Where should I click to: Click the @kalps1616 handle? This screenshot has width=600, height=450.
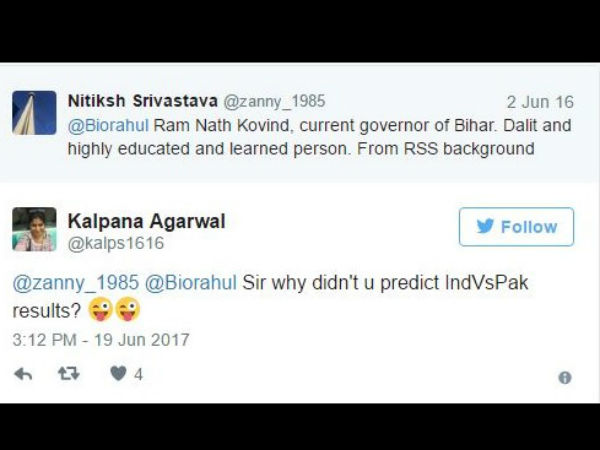point(116,243)
